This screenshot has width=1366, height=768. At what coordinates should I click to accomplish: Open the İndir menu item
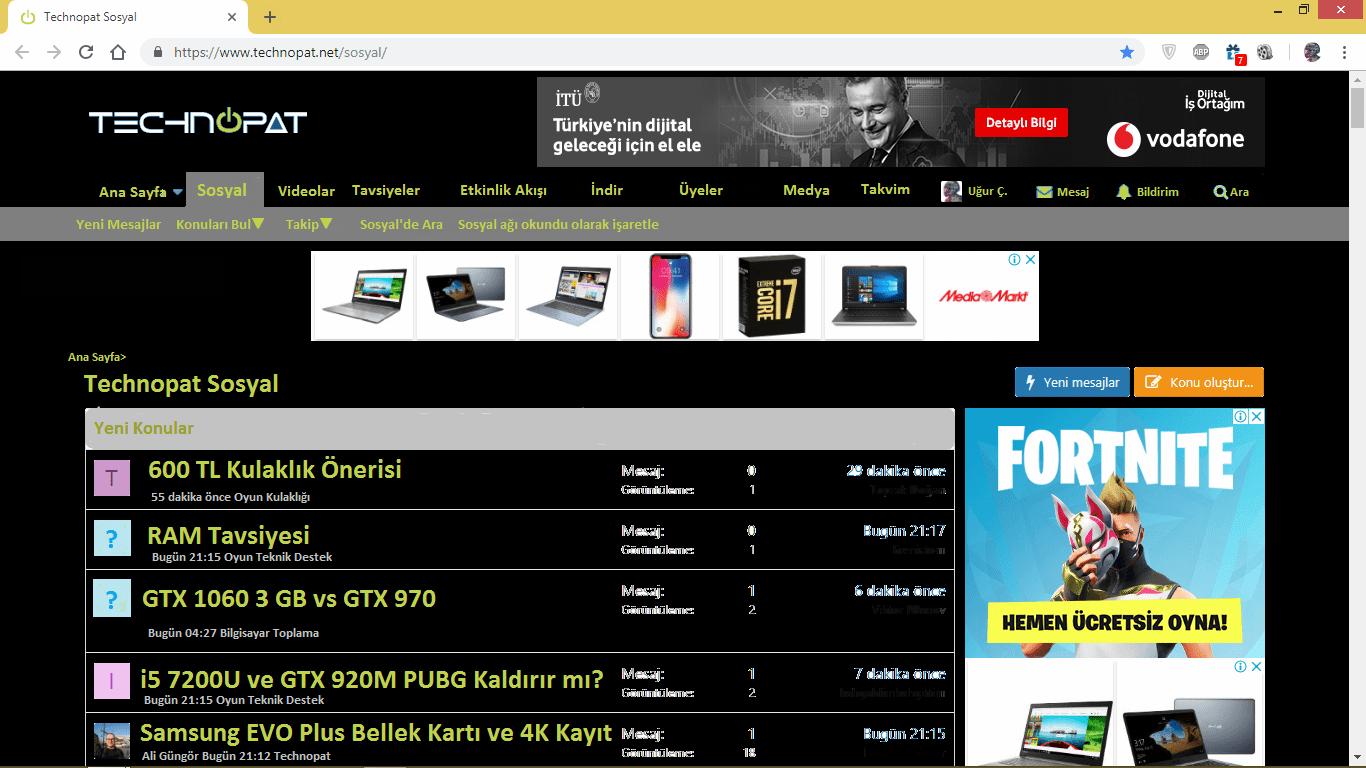coord(607,190)
